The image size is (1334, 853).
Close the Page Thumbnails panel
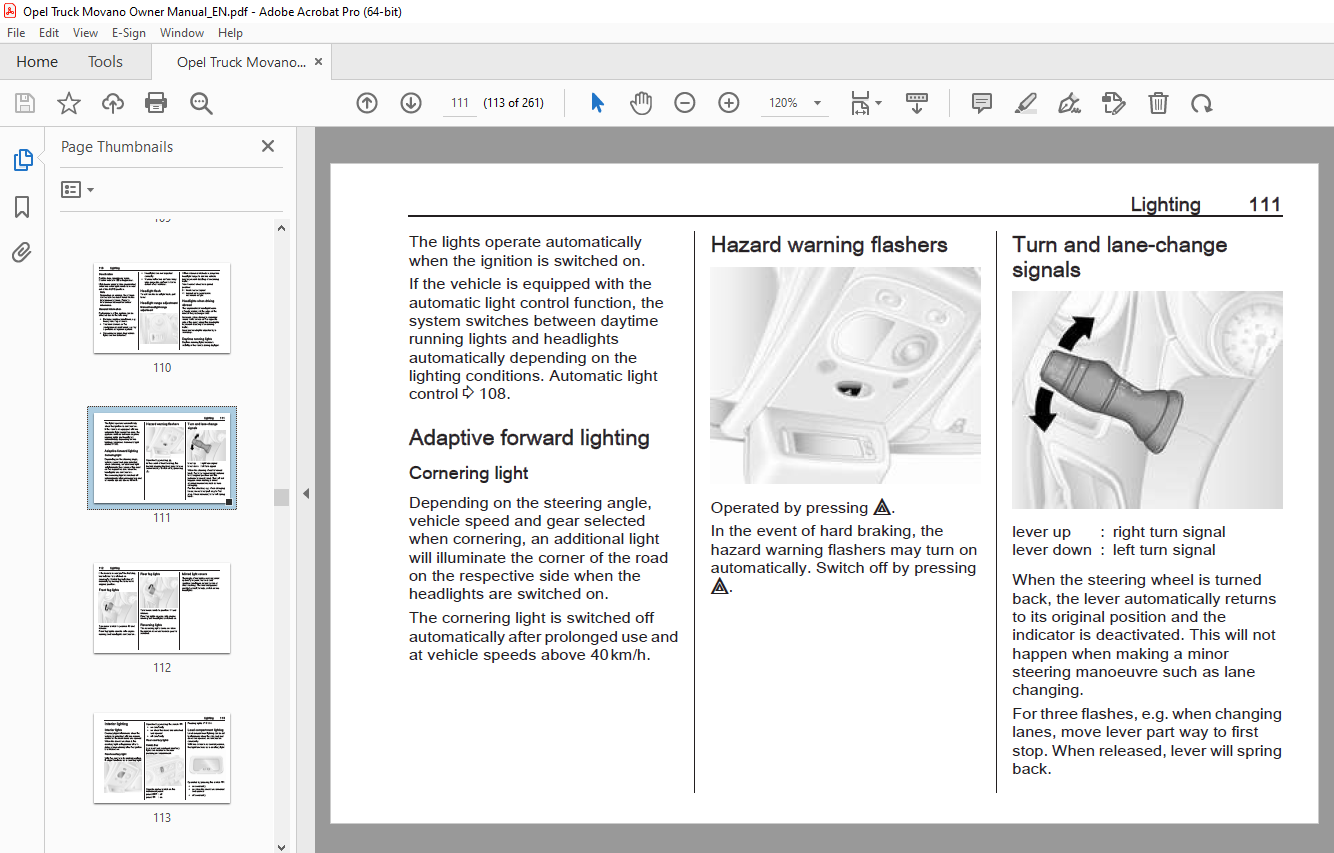(268, 146)
